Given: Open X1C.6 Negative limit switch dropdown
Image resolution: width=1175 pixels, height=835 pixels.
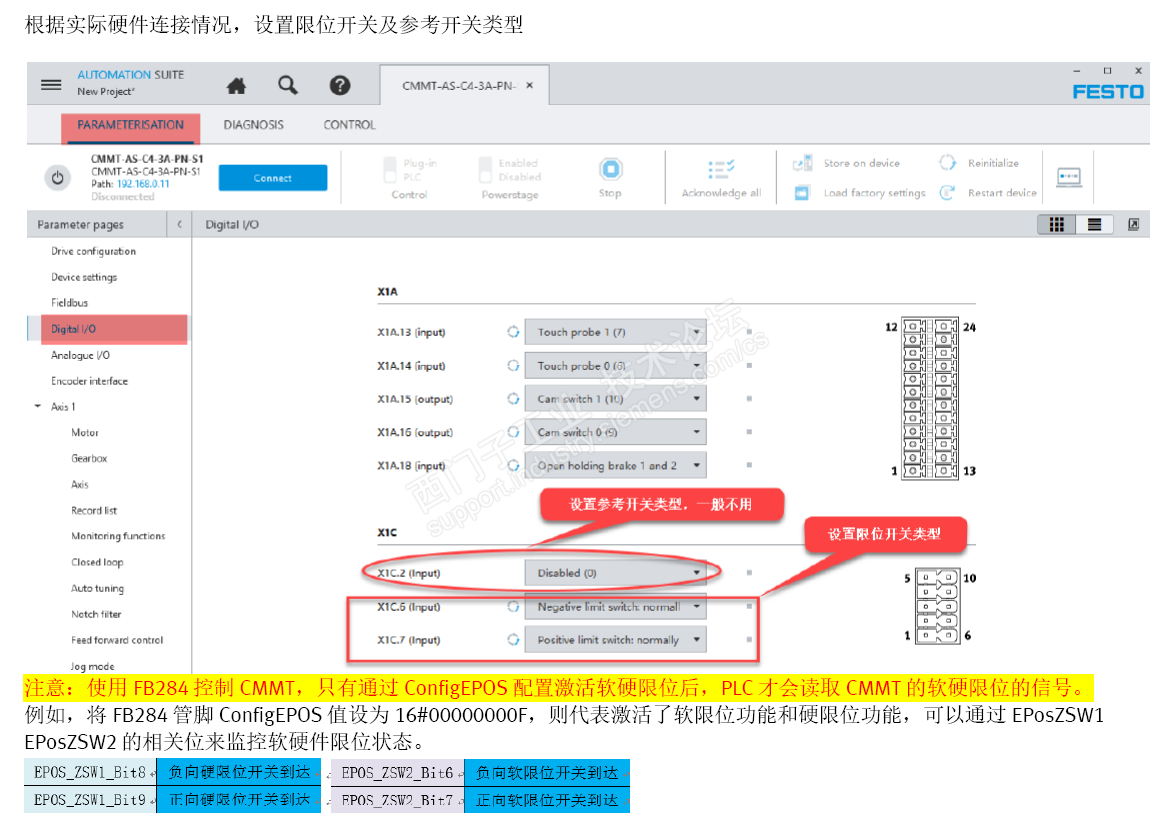Looking at the screenshot, I should point(615,606).
